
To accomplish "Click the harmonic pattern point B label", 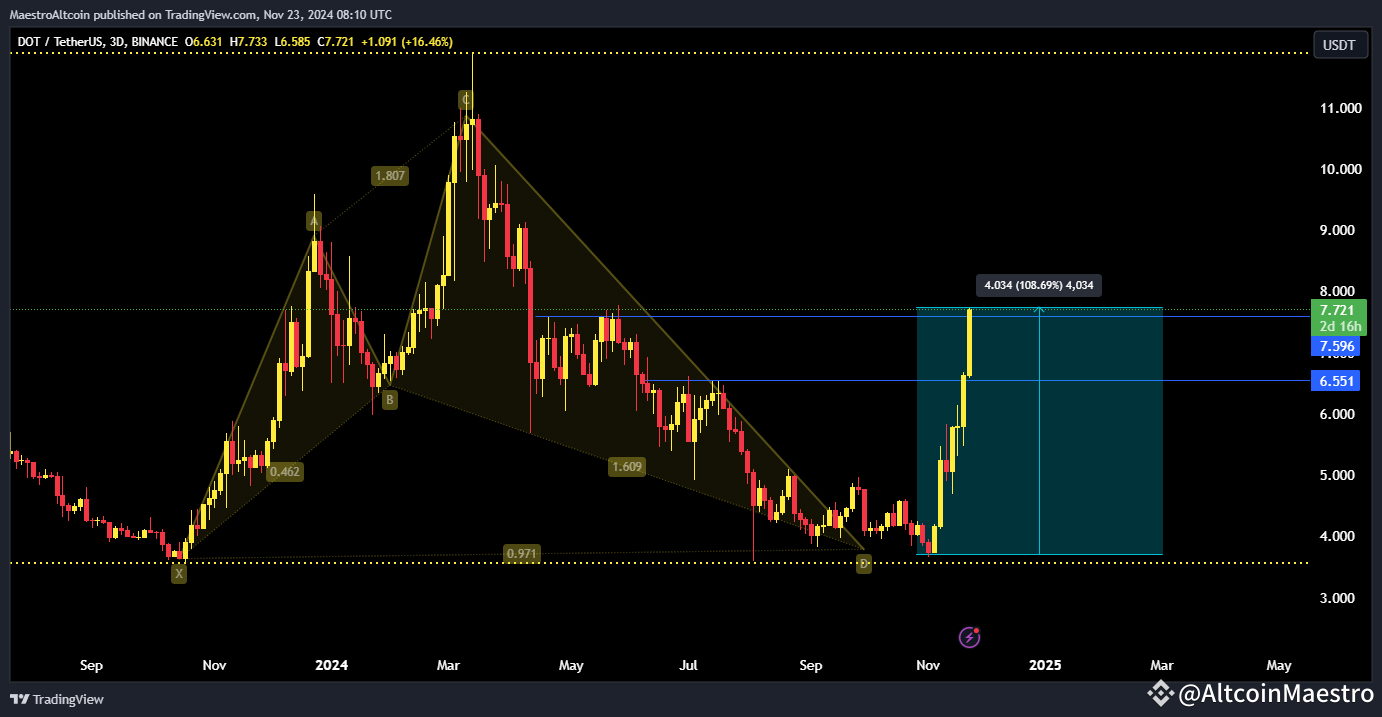I will [390, 400].
